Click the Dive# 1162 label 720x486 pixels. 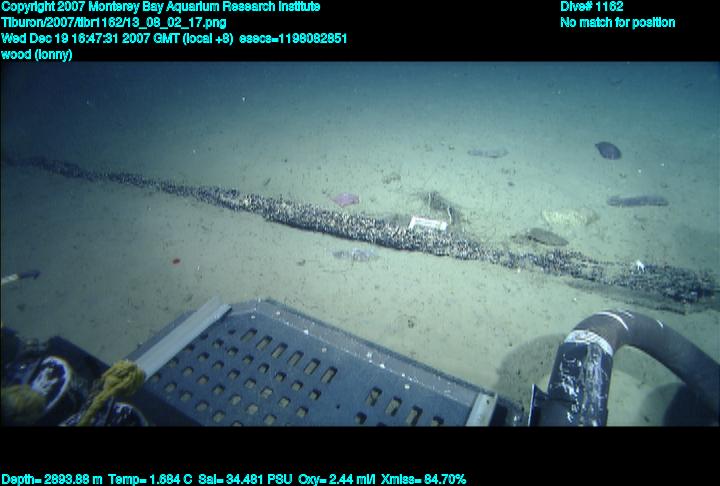(592, 7)
